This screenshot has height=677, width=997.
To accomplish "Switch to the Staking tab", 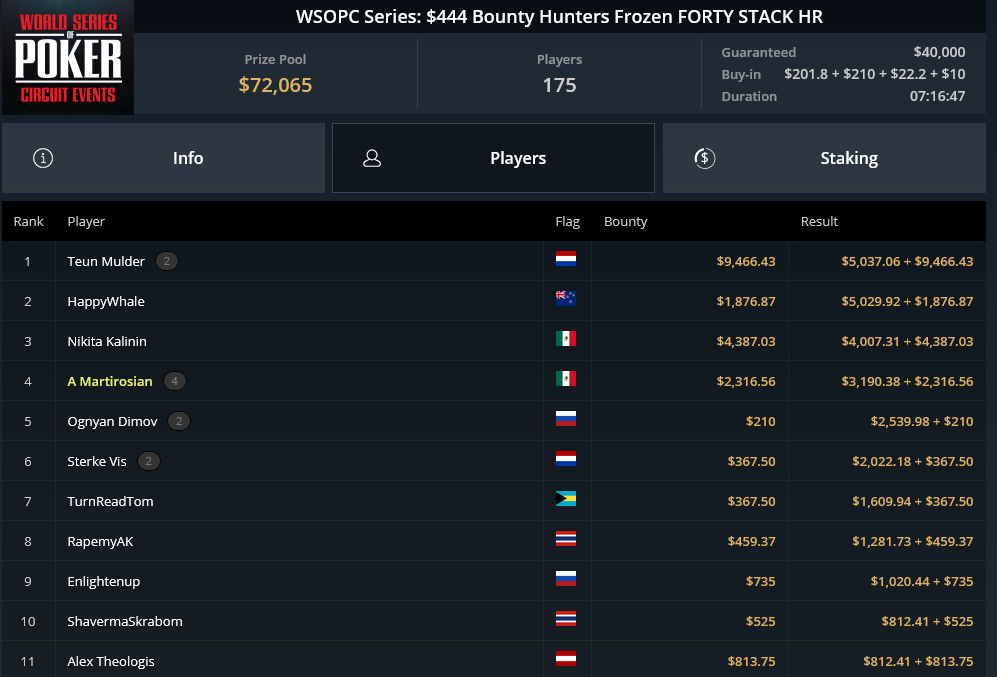I will (824, 158).
